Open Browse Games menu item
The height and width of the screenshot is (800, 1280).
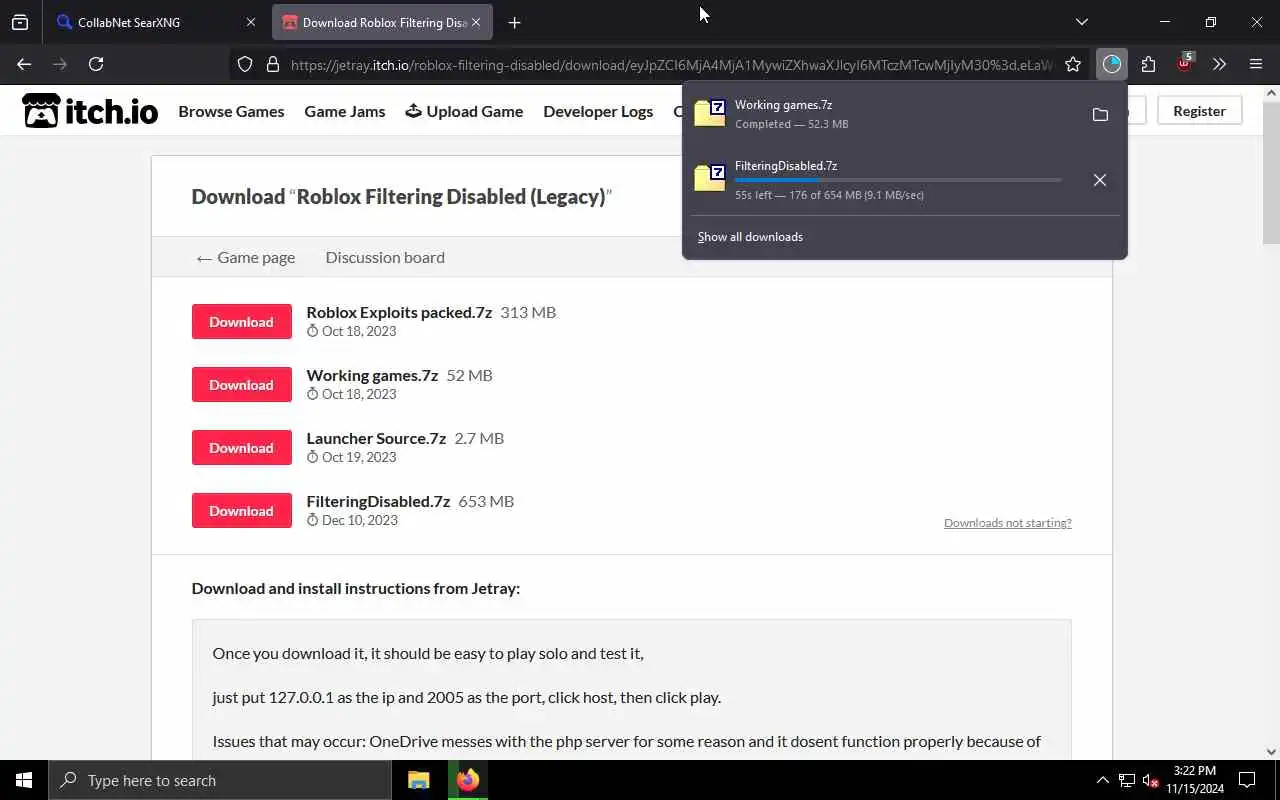coord(231,111)
